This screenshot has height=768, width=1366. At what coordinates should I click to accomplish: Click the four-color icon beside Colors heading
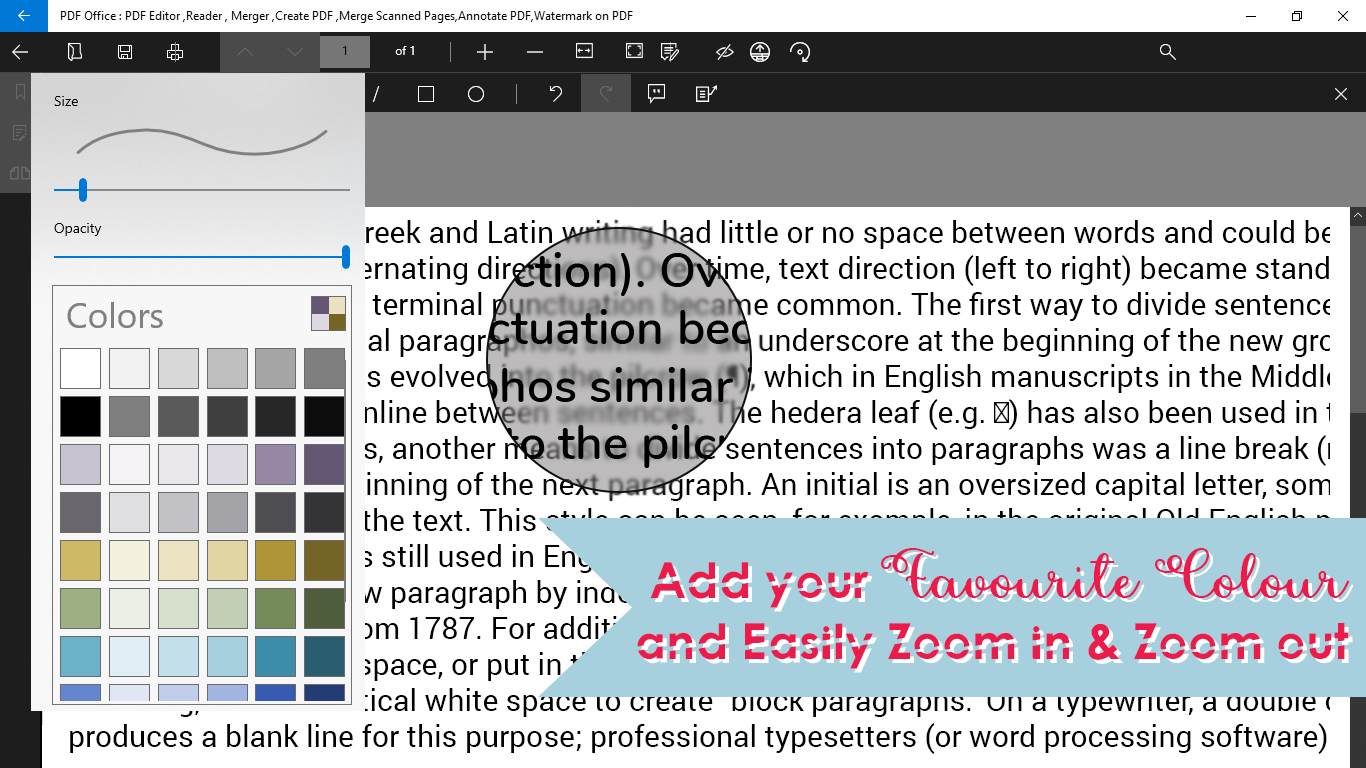328,313
